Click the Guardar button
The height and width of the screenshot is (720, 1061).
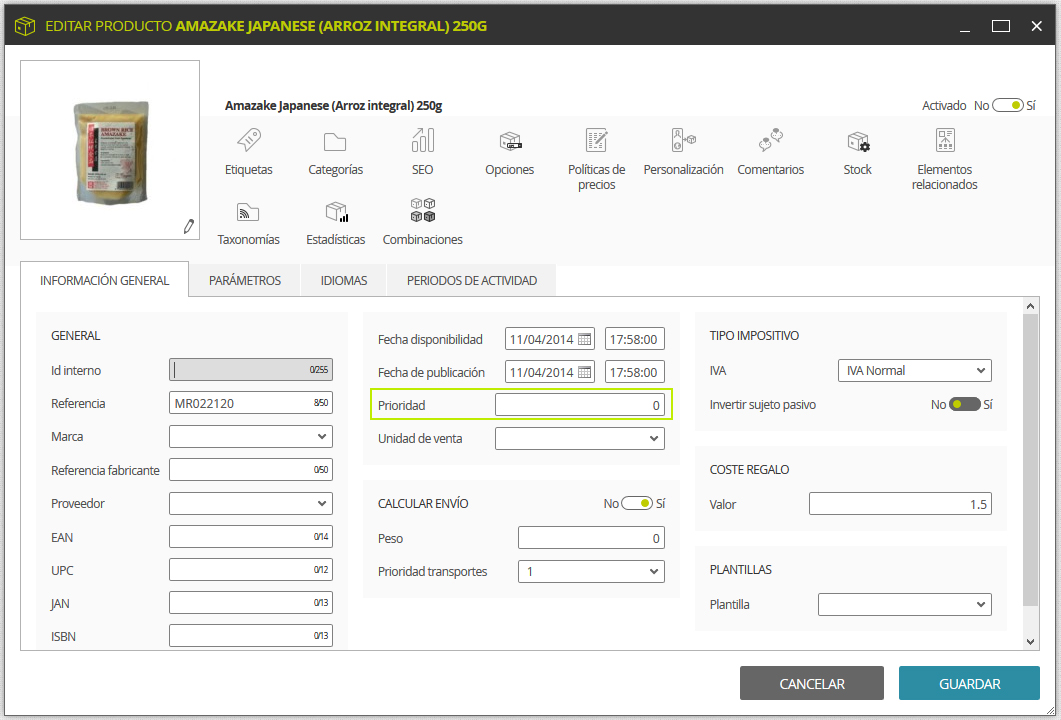pyautogui.click(x=969, y=683)
